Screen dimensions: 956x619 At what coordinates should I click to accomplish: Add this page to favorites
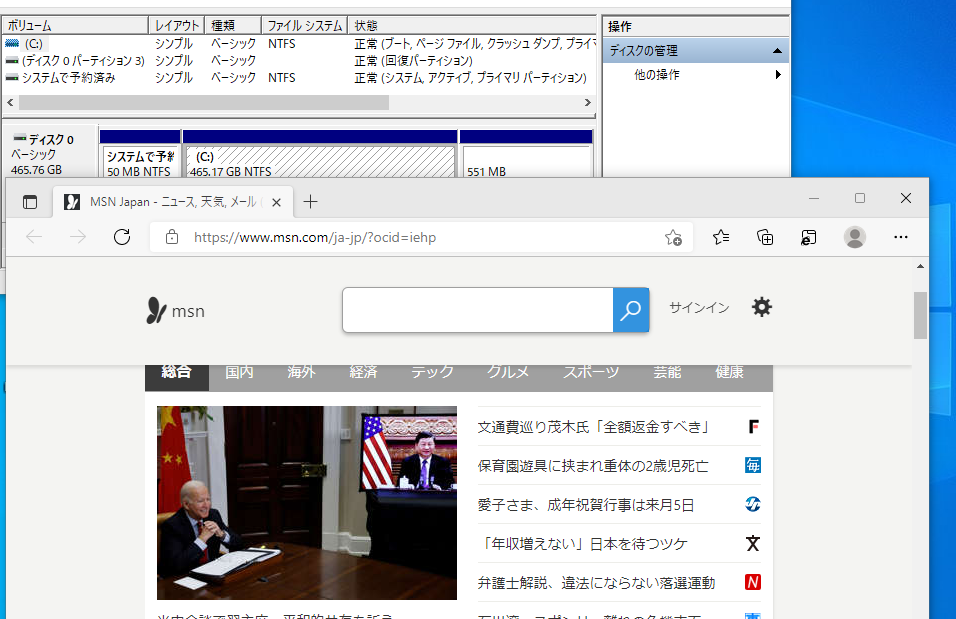[673, 237]
